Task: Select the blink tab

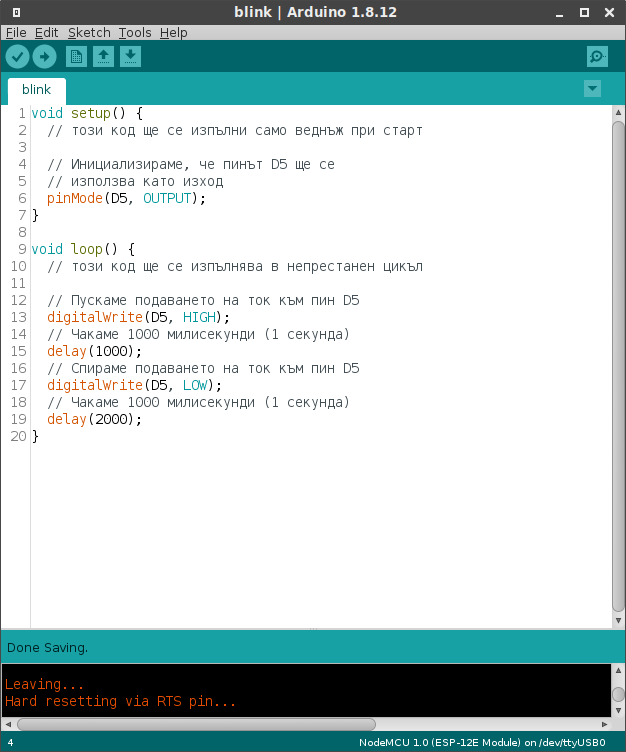Action: pos(36,90)
